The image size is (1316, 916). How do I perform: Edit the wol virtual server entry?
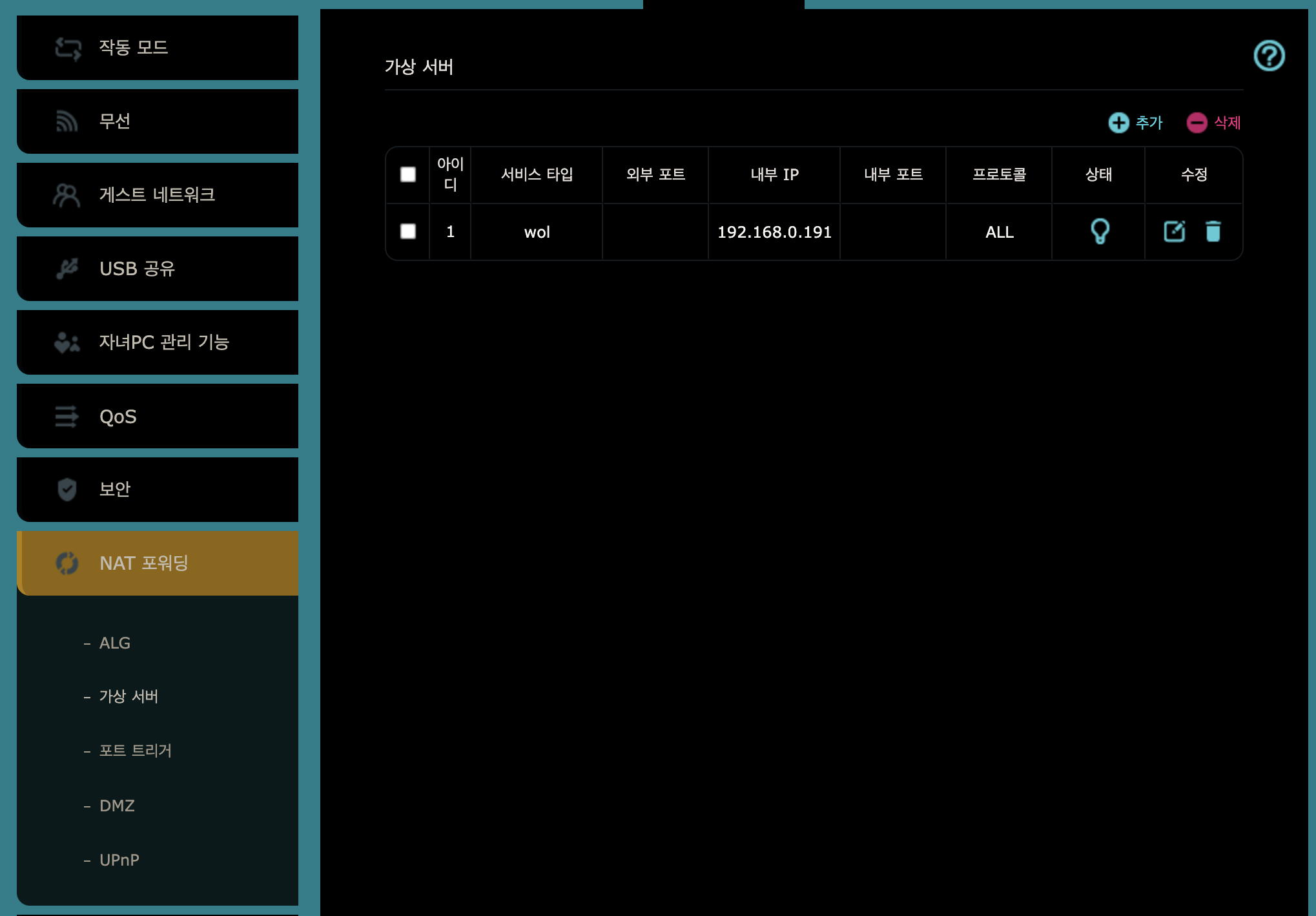click(1174, 231)
